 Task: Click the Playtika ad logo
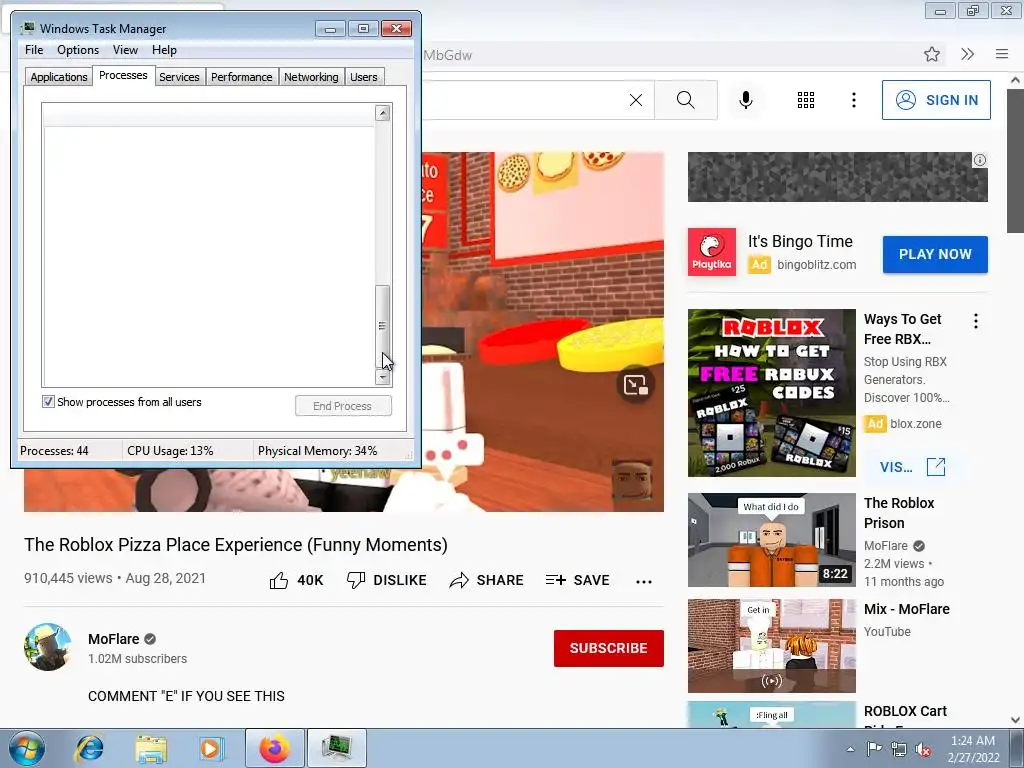tap(712, 252)
